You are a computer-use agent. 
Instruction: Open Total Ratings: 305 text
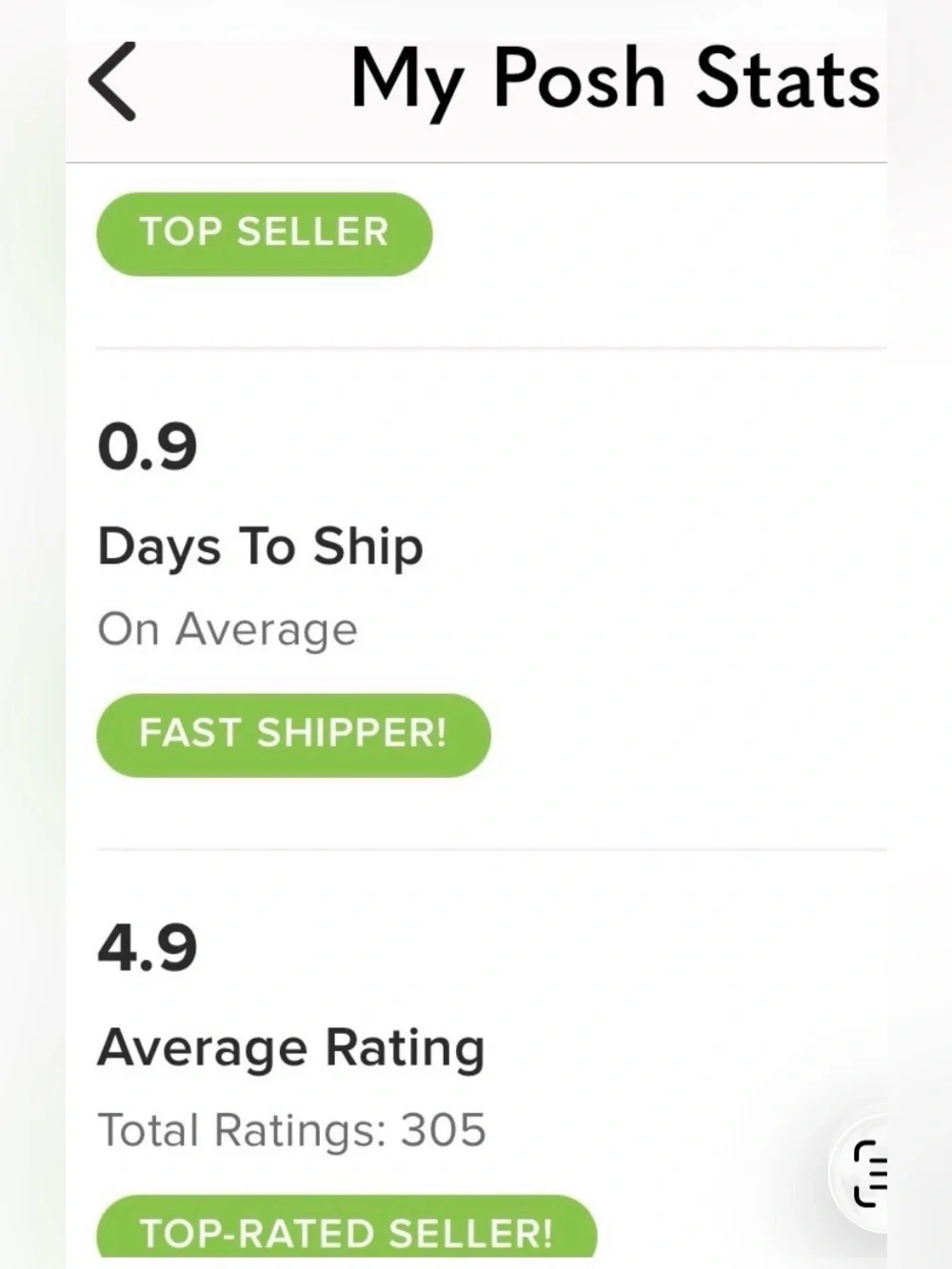[292, 1130]
